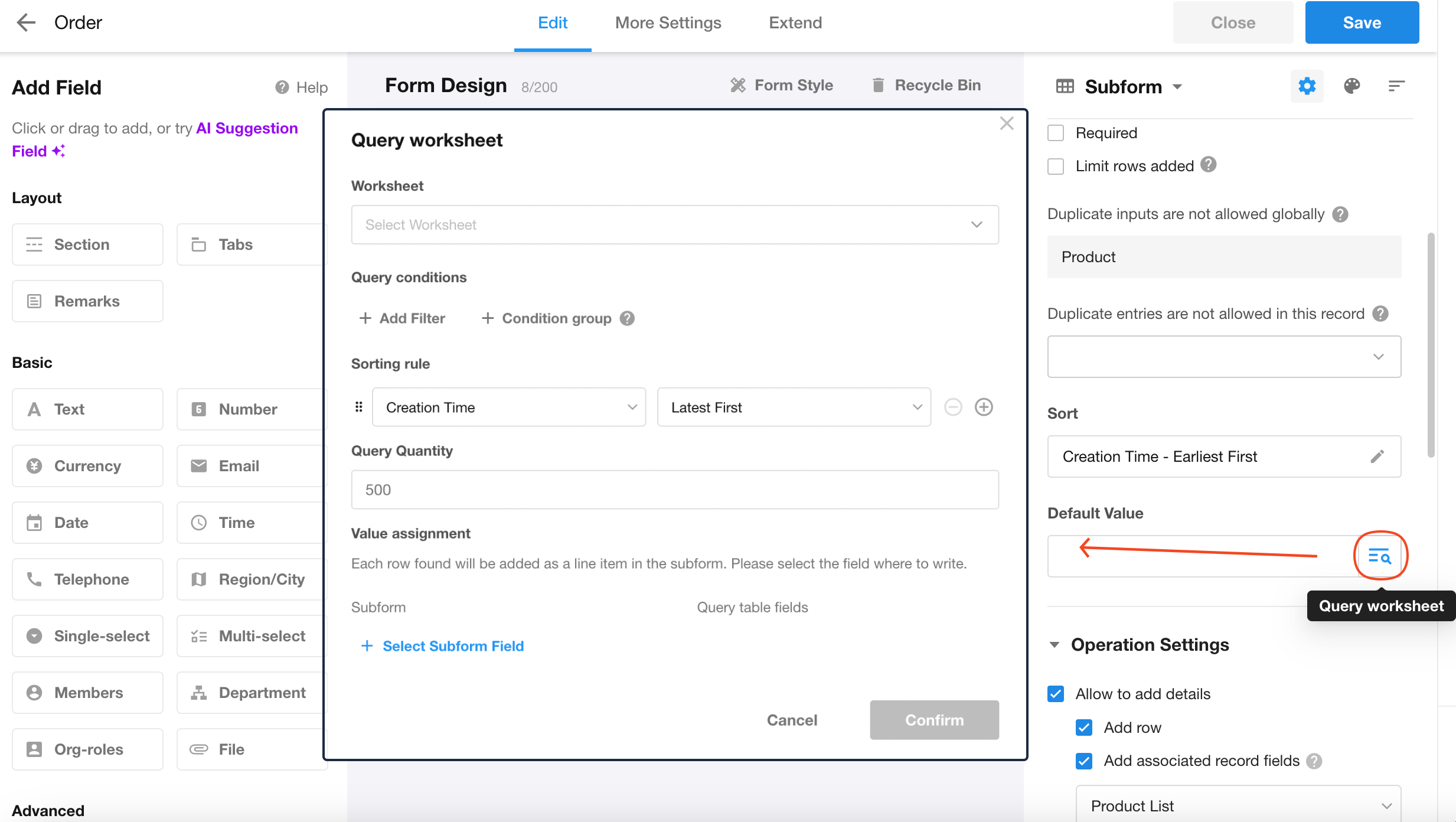Add sorting rule with plus icon
The height and width of the screenshot is (822, 1456).
point(984,407)
